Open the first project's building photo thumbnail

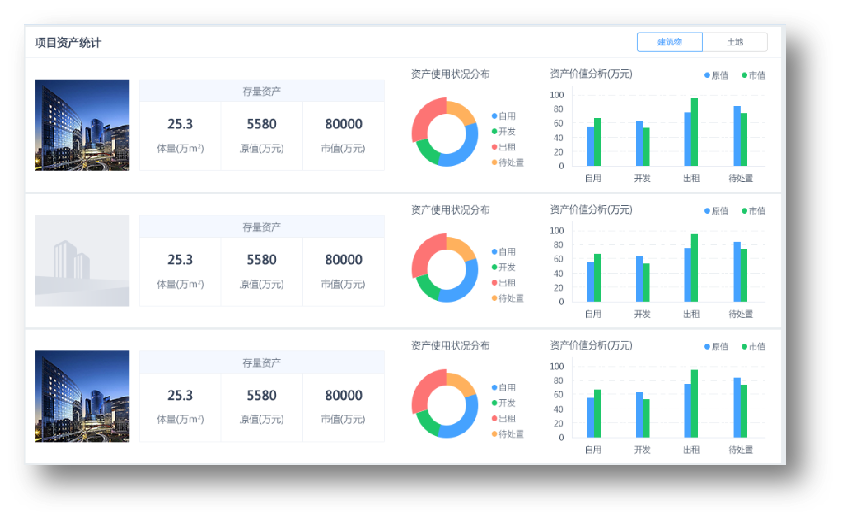[82, 125]
